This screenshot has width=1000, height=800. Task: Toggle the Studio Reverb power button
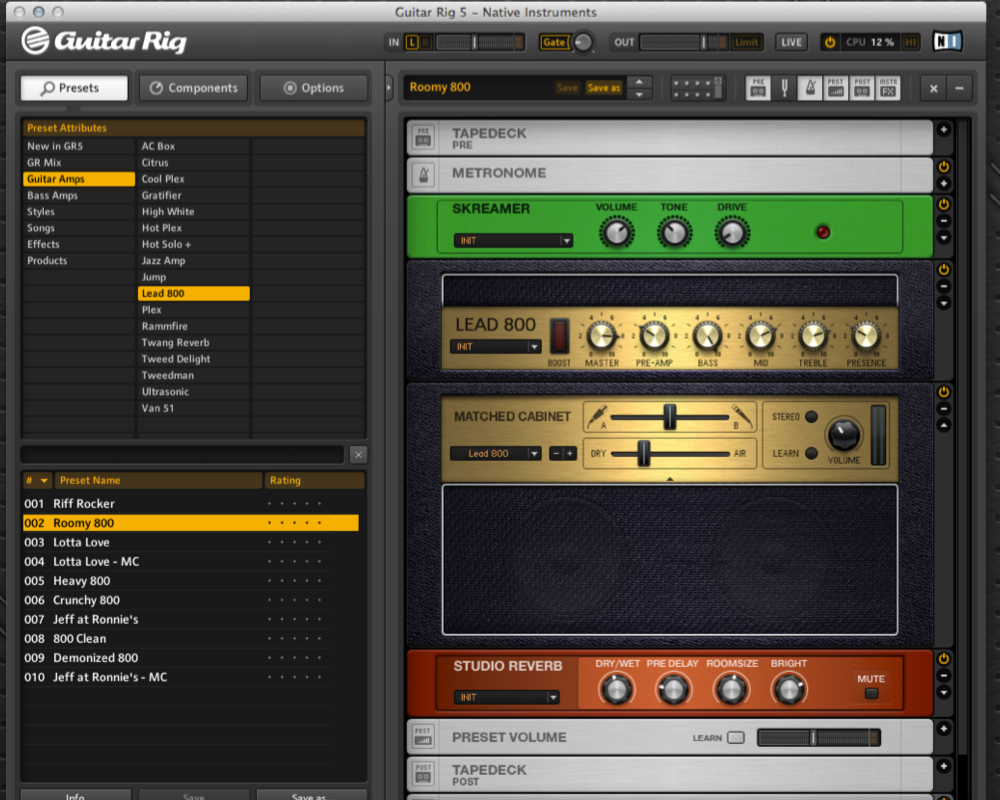pyautogui.click(x=944, y=658)
